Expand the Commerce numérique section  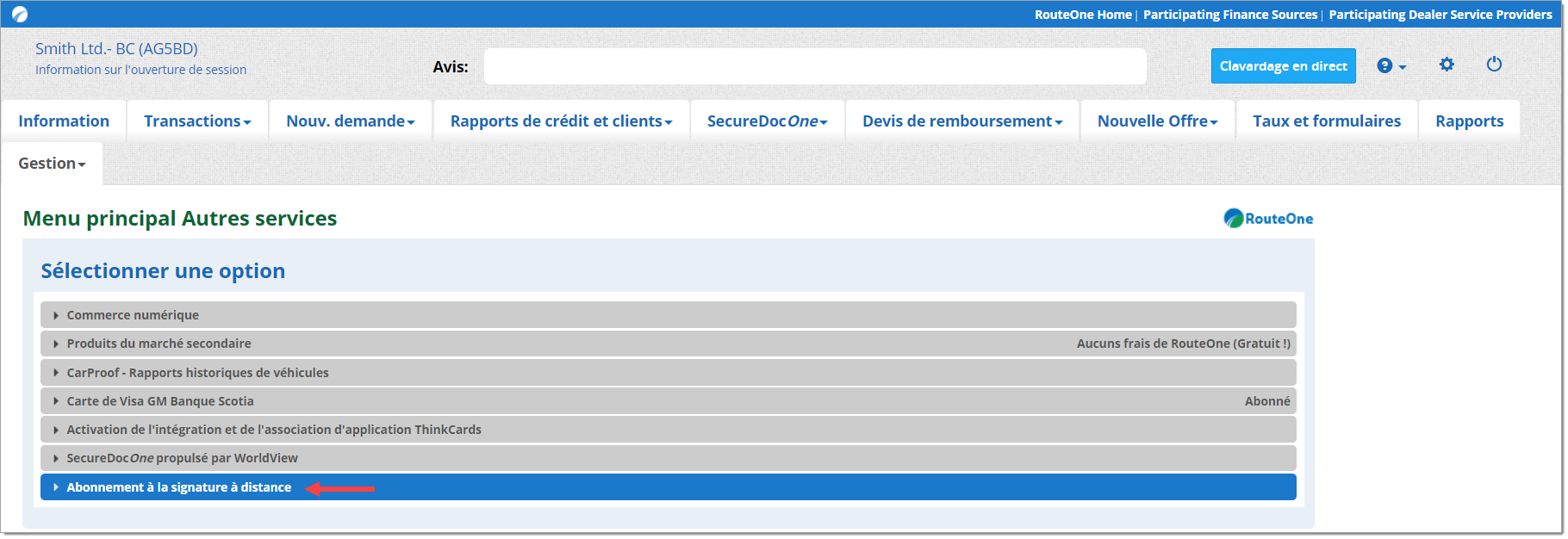coord(669,315)
